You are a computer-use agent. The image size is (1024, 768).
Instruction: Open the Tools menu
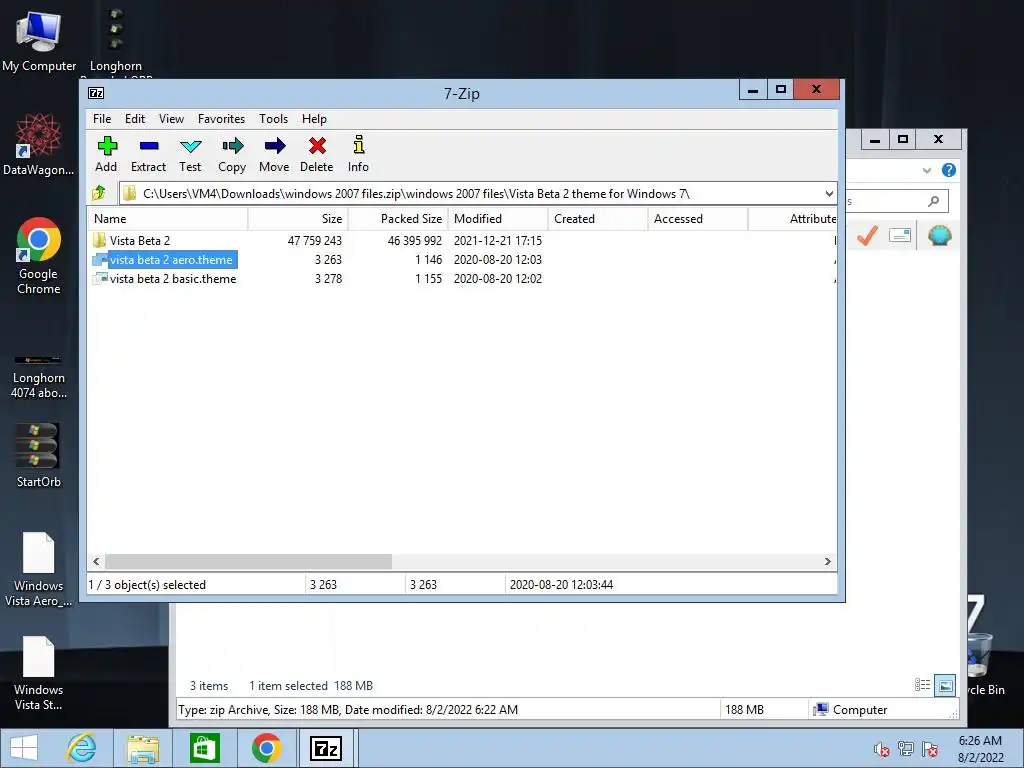[x=273, y=119]
